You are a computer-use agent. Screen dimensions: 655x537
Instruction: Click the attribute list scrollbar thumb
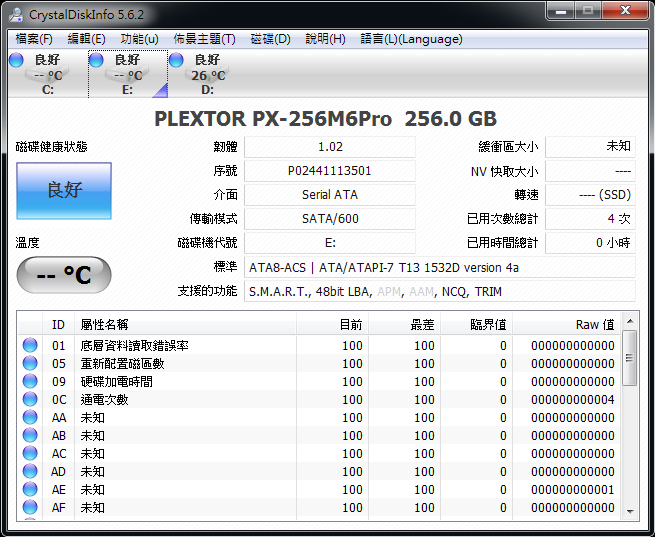tap(630, 358)
